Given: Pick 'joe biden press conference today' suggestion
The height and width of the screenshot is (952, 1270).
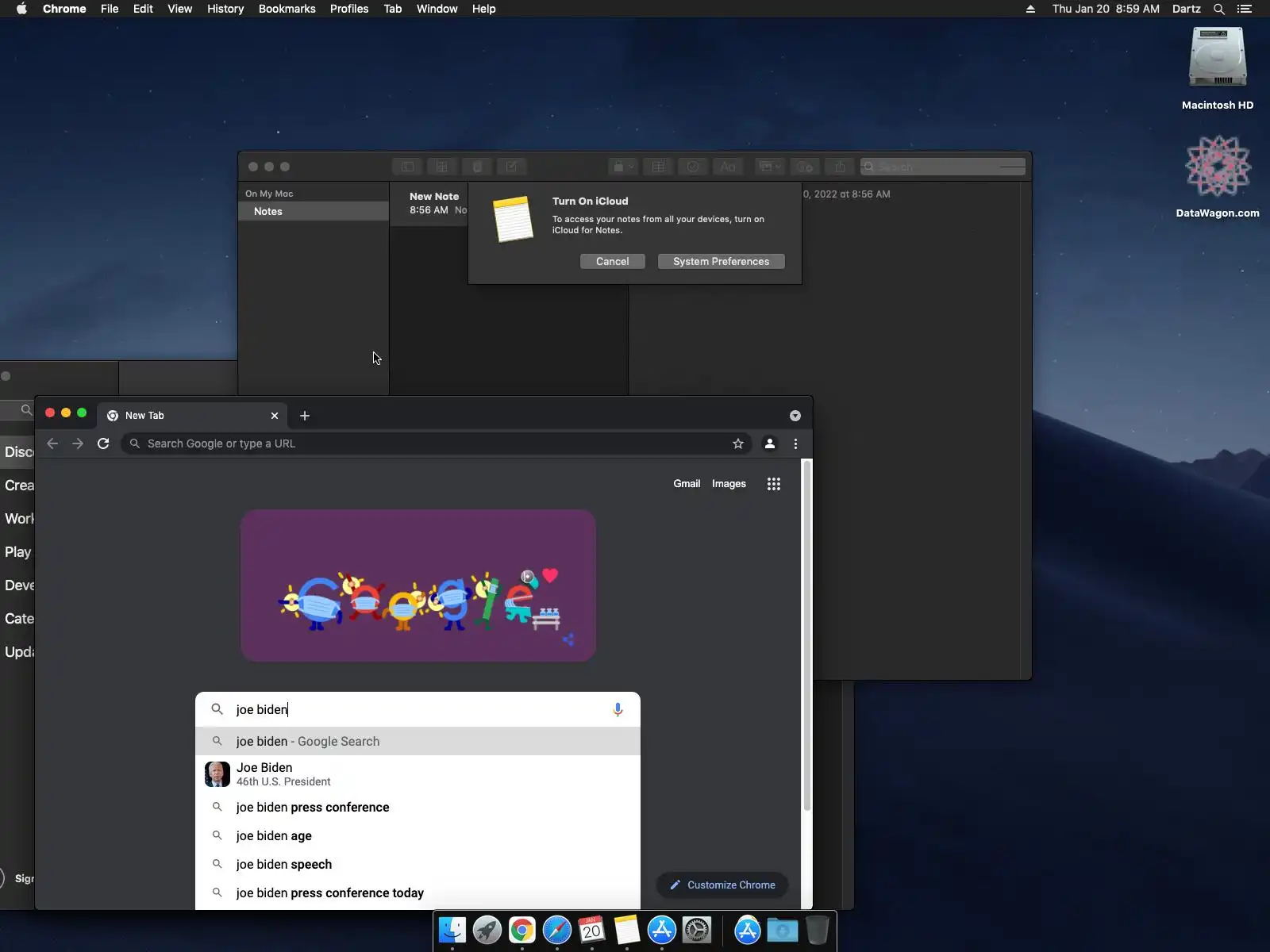Looking at the screenshot, I should 418,892.
